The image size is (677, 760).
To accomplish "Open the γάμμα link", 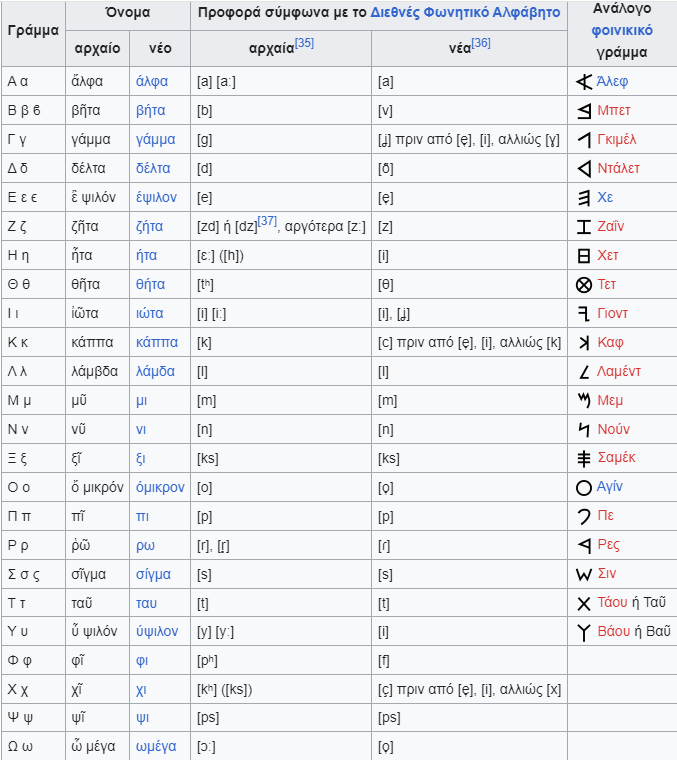I will click(x=155, y=140).
